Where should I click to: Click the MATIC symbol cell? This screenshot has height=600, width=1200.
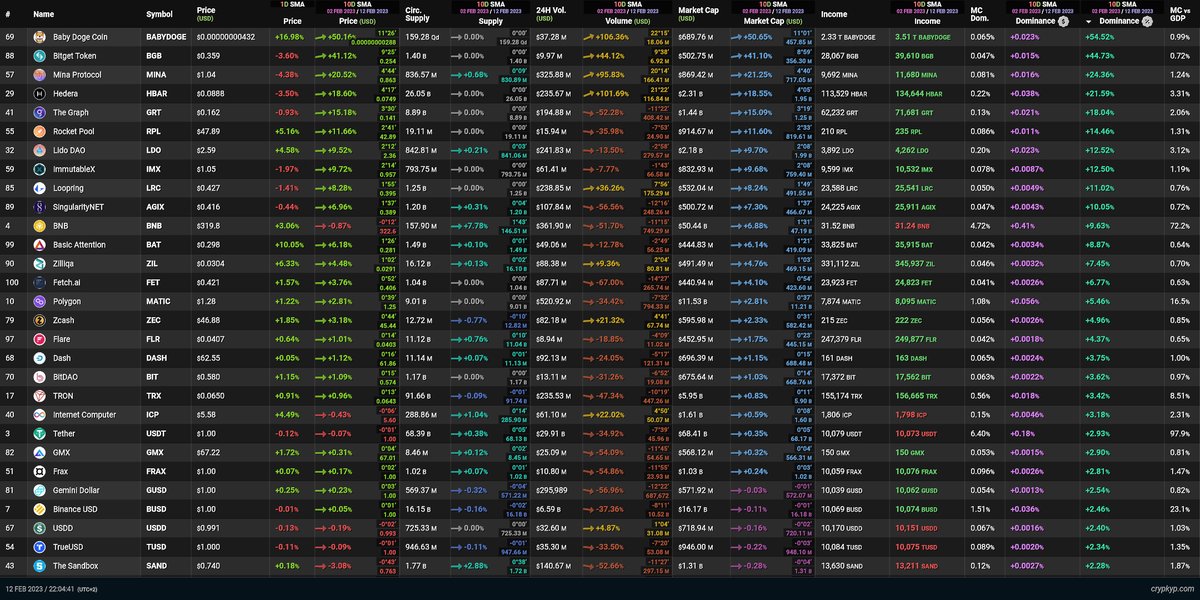(x=159, y=301)
